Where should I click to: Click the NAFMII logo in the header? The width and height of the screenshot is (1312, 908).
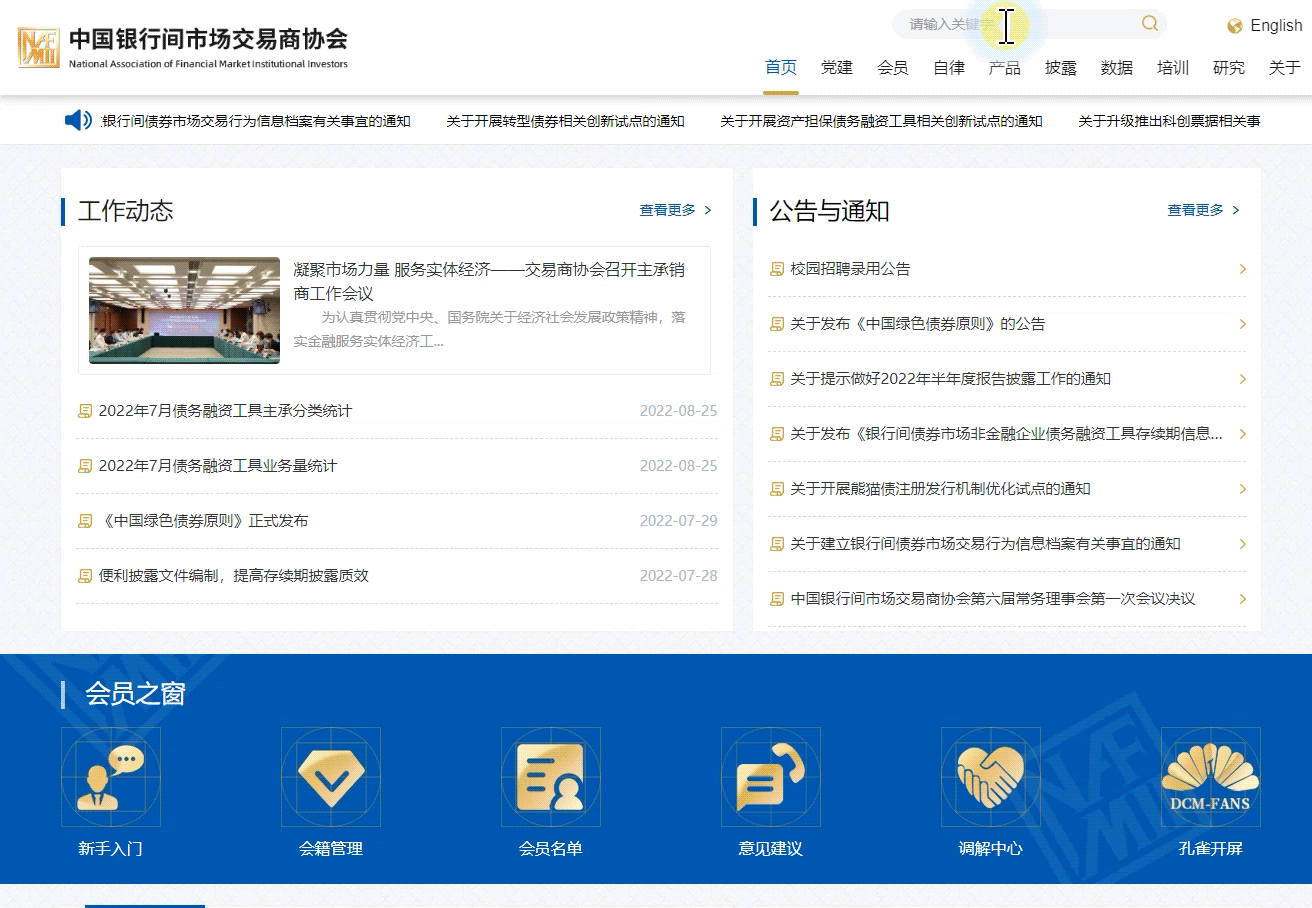39,47
